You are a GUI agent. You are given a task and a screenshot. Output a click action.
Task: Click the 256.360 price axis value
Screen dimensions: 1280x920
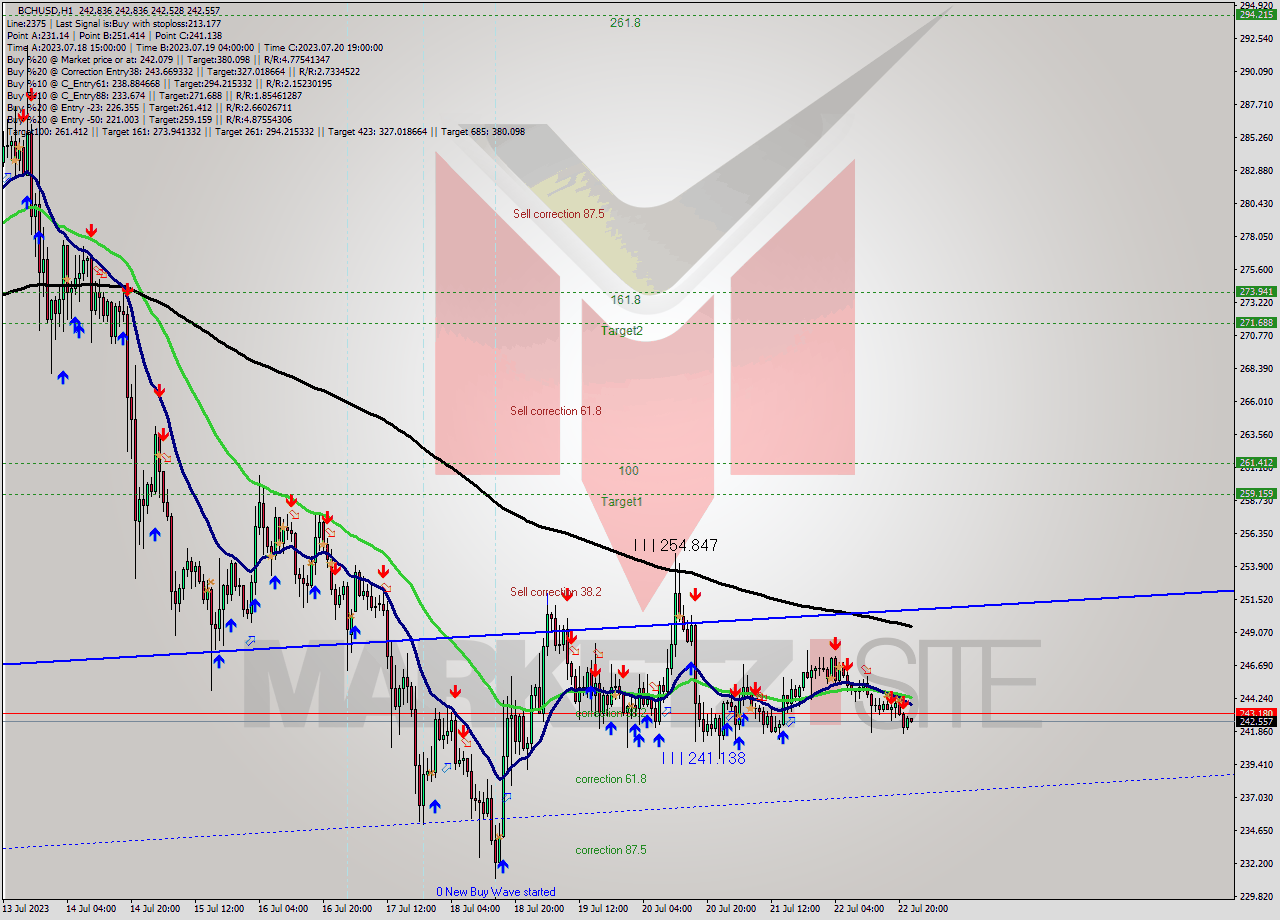pos(1256,533)
